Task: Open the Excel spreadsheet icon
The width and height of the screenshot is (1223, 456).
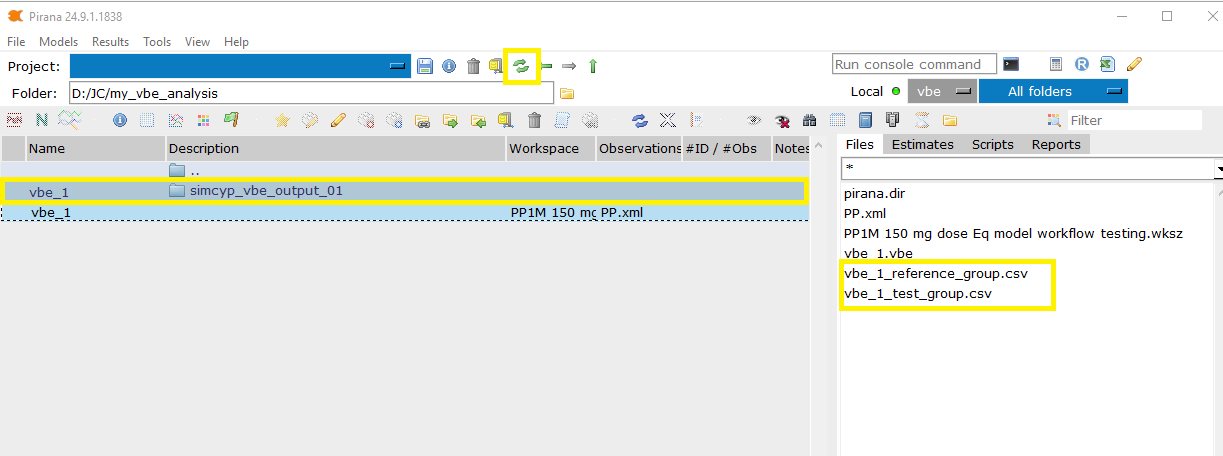Action: pos(1107,64)
